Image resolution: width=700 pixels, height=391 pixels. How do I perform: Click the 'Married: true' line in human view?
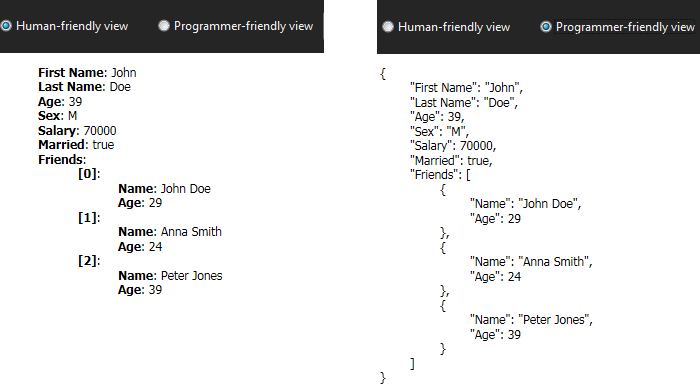click(76, 145)
